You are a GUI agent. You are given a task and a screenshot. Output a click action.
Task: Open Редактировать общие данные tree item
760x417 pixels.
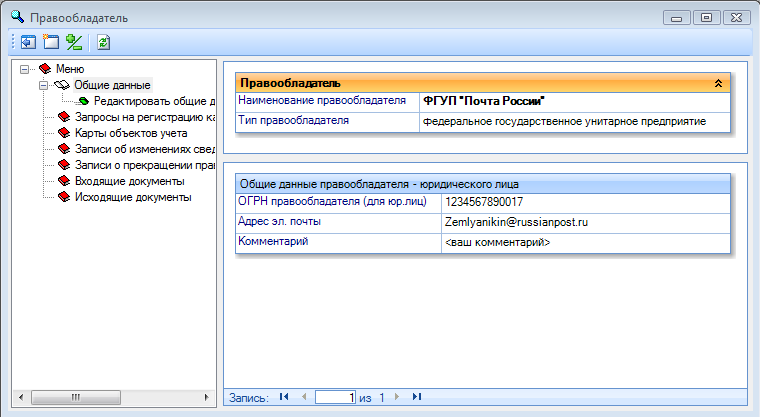tap(154, 101)
